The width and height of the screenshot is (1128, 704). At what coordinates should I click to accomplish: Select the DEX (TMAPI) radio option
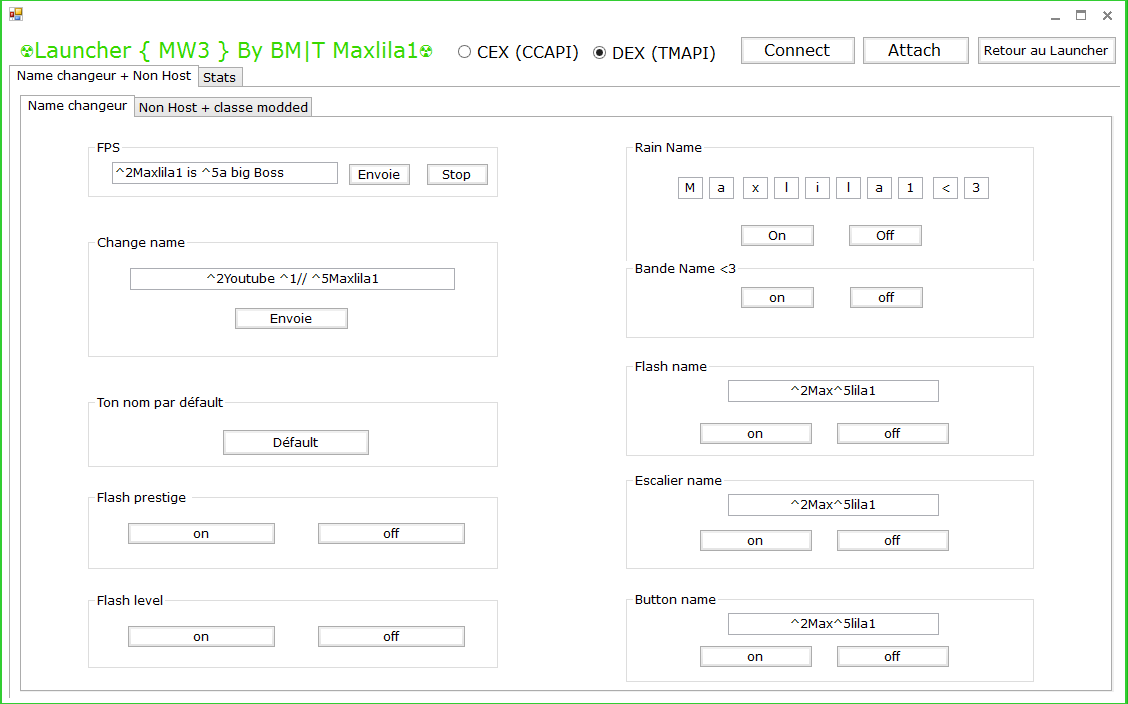[x=654, y=53]
